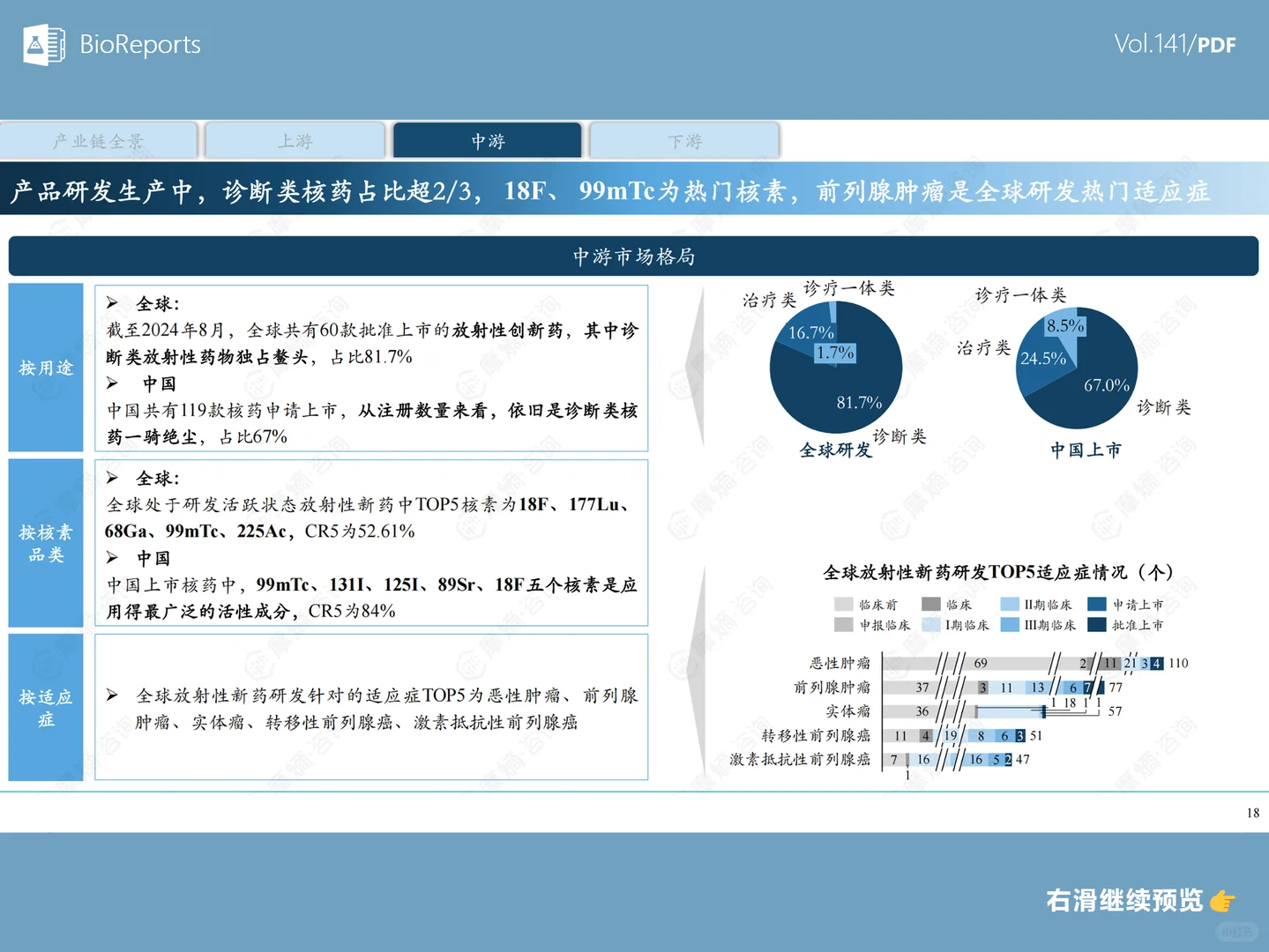Click the 激素抵抗性前列腺癌 bar row label
The image size is (1269, 952).
pos(801,759)
